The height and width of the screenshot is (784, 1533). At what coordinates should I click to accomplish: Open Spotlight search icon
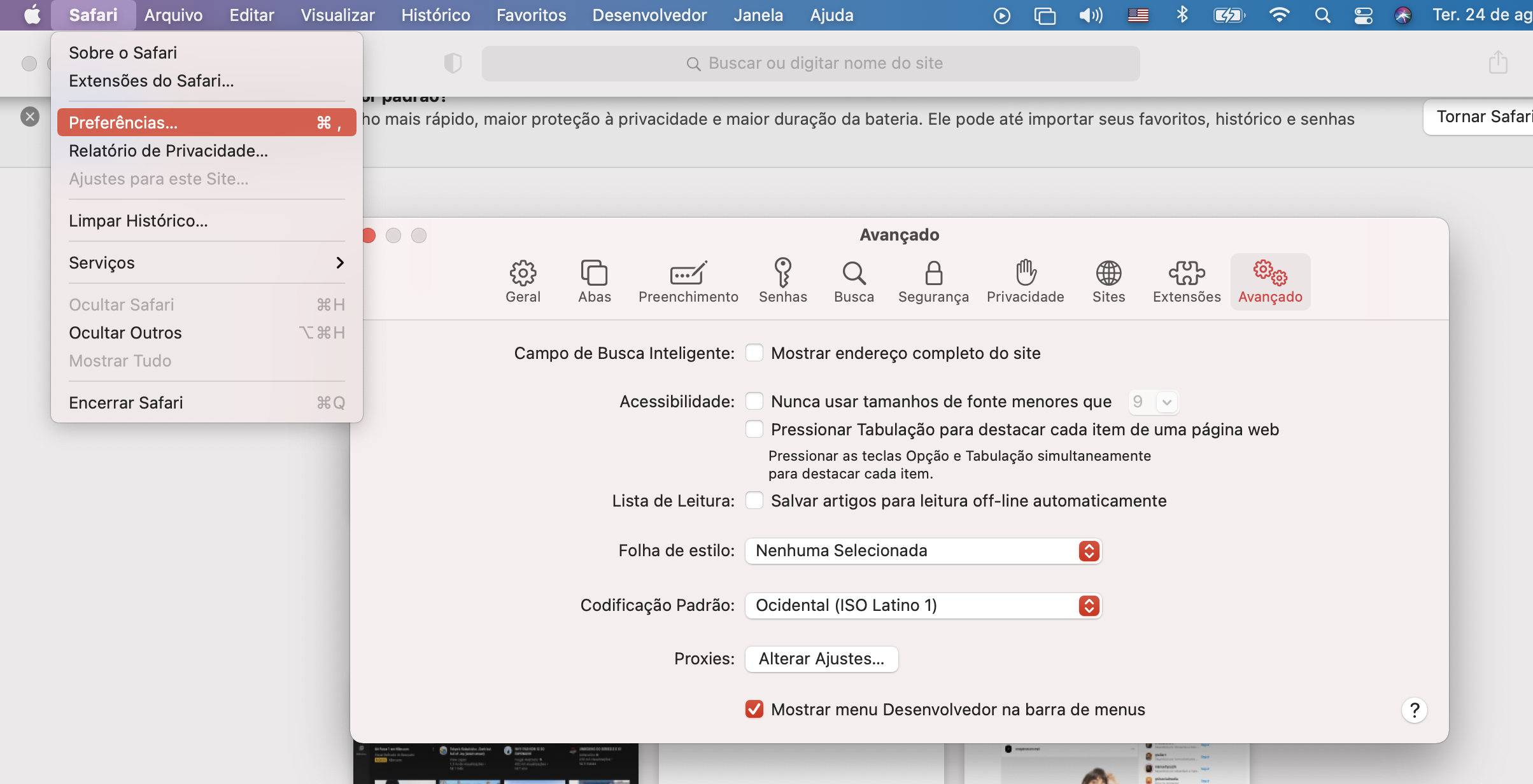pyautogui.click(x=1322, y=15)
